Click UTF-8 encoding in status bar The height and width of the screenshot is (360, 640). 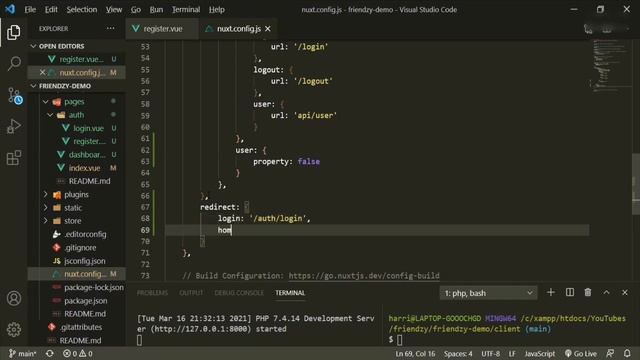coord(490,353)
